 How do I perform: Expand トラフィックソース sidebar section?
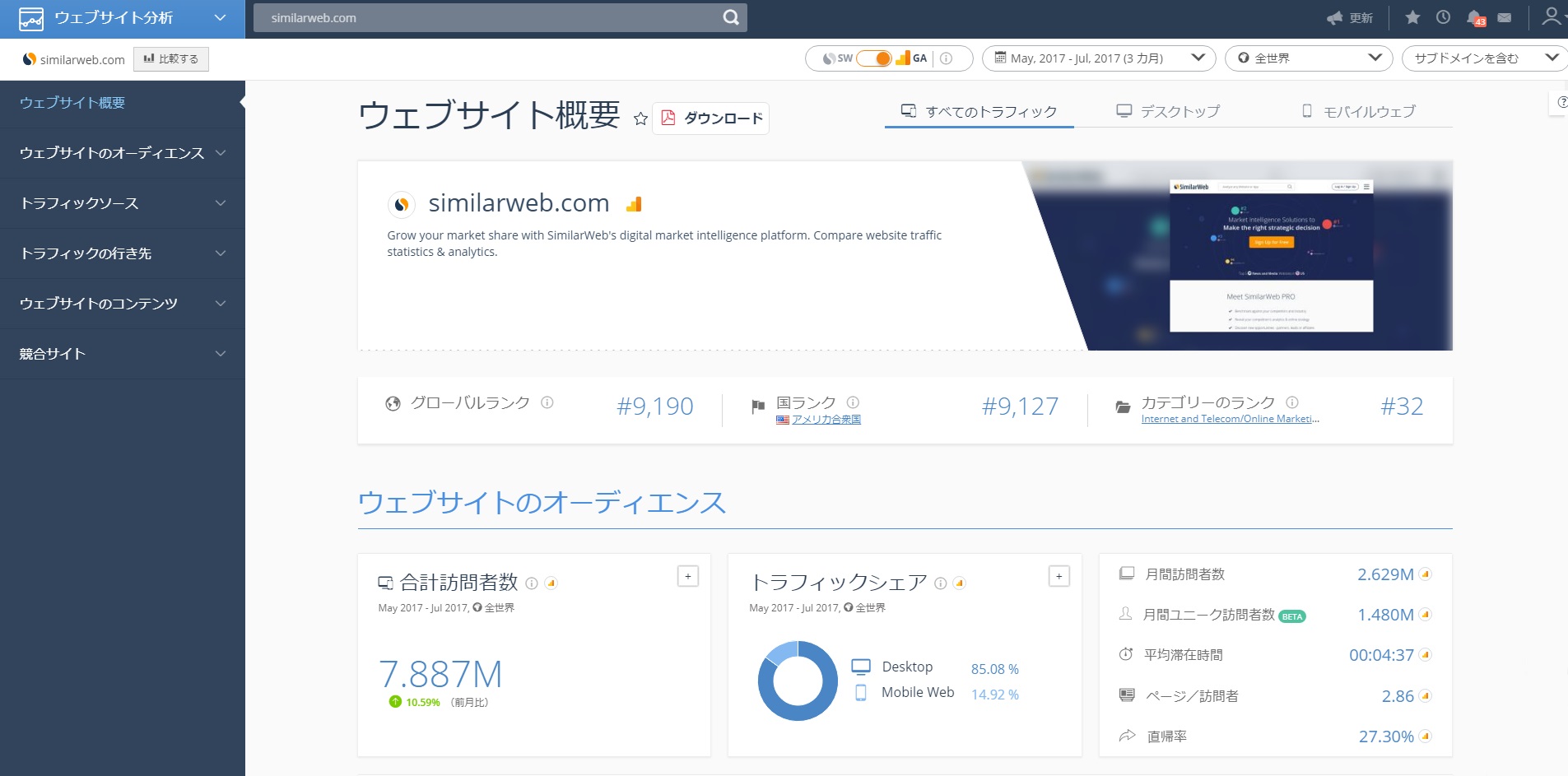[123, 203]
